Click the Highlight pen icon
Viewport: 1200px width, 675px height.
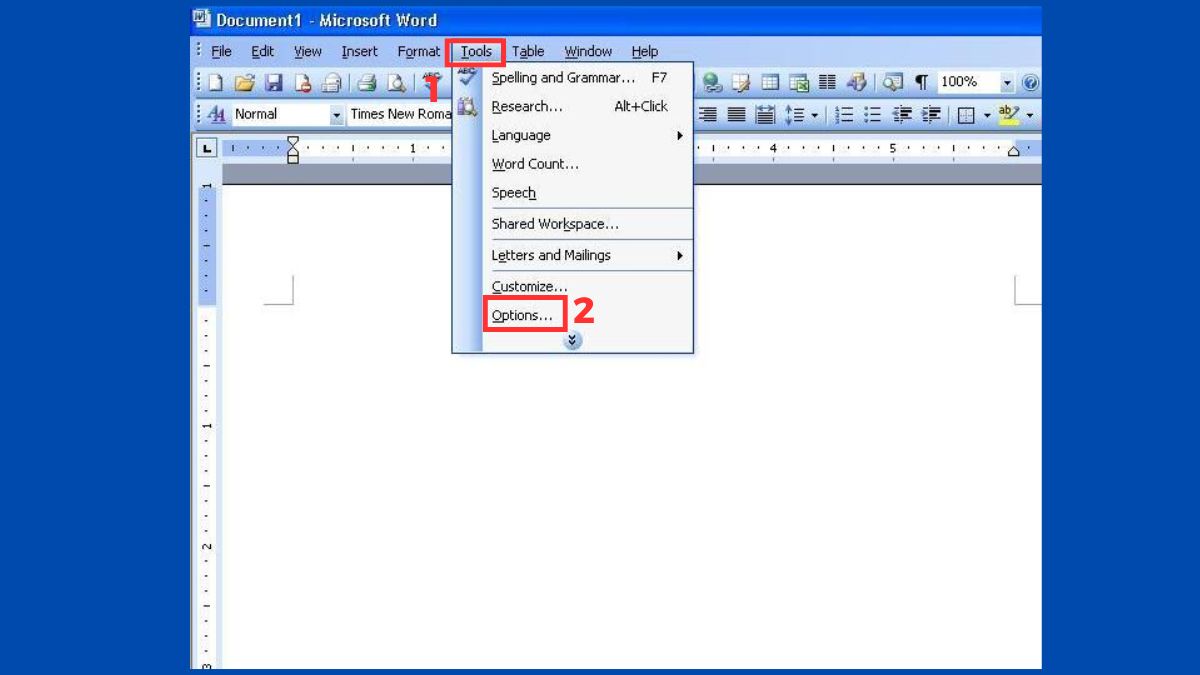click(1008, 115)
